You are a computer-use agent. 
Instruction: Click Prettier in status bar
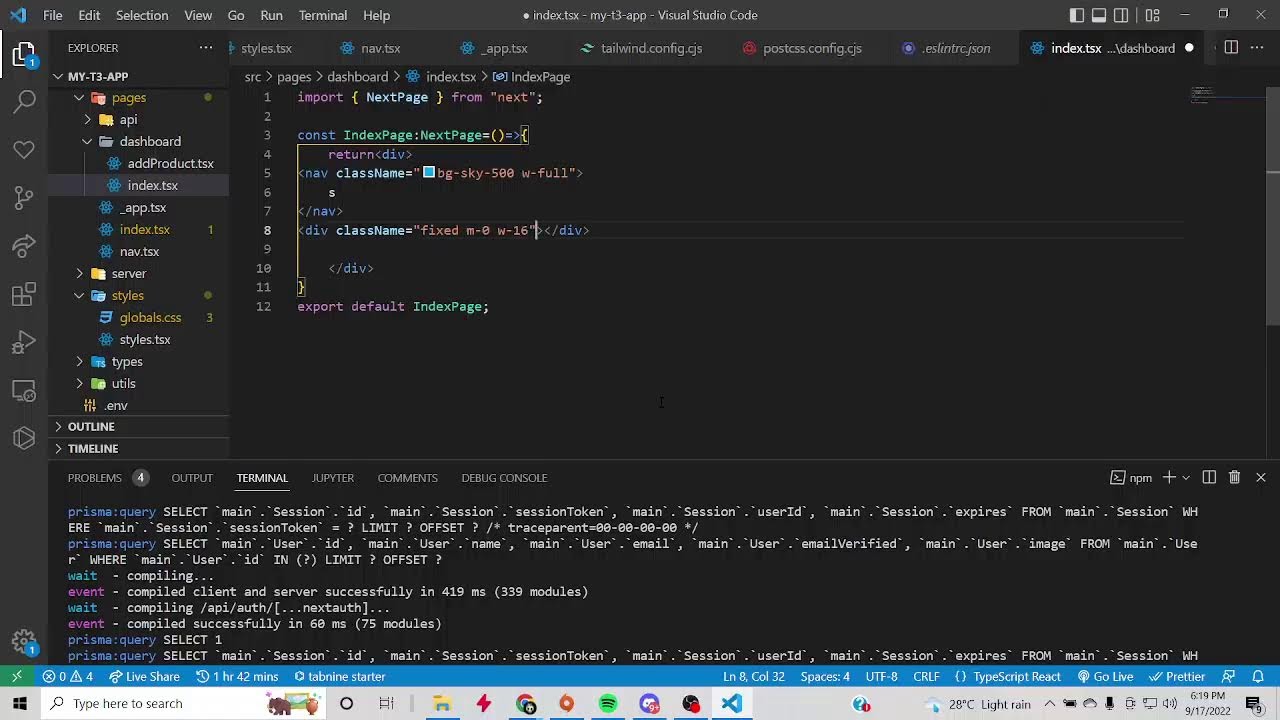[x=1176, y=676]
